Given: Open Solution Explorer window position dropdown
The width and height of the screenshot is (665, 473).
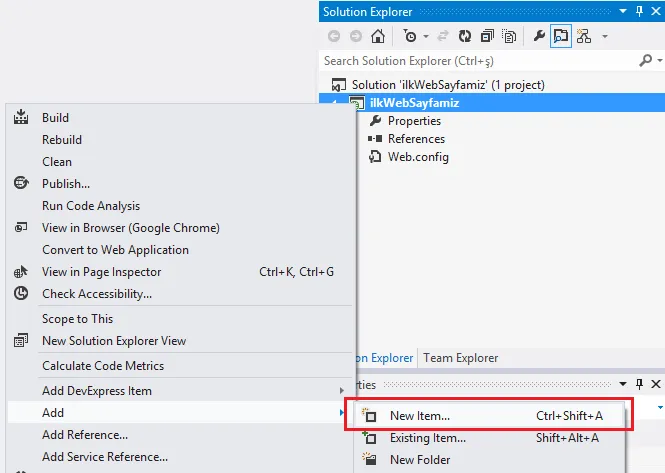Looking at the screenshot, I should tap(625, 11).
